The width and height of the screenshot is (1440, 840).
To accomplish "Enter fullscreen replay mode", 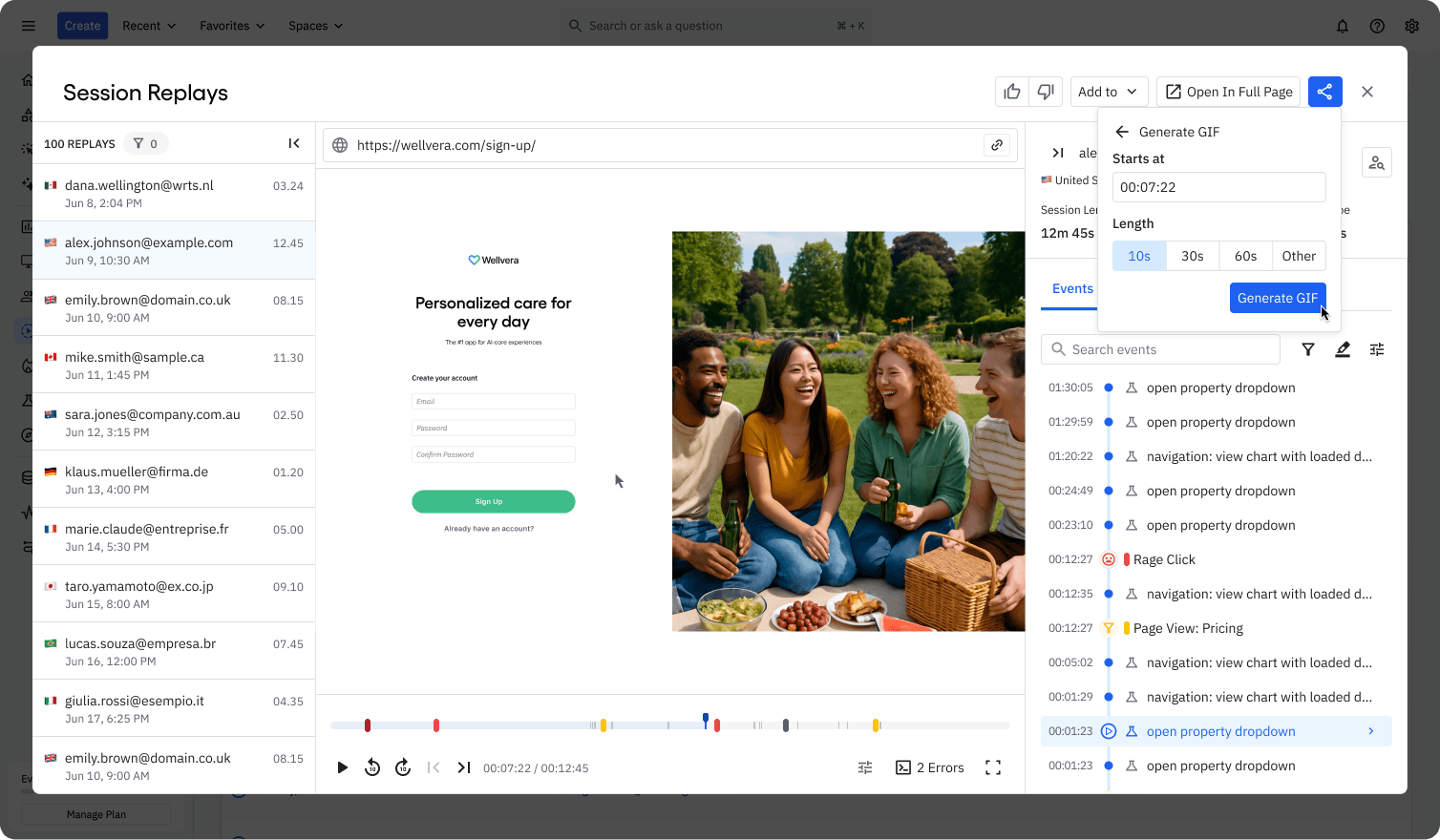I will [x=993, y=766].
